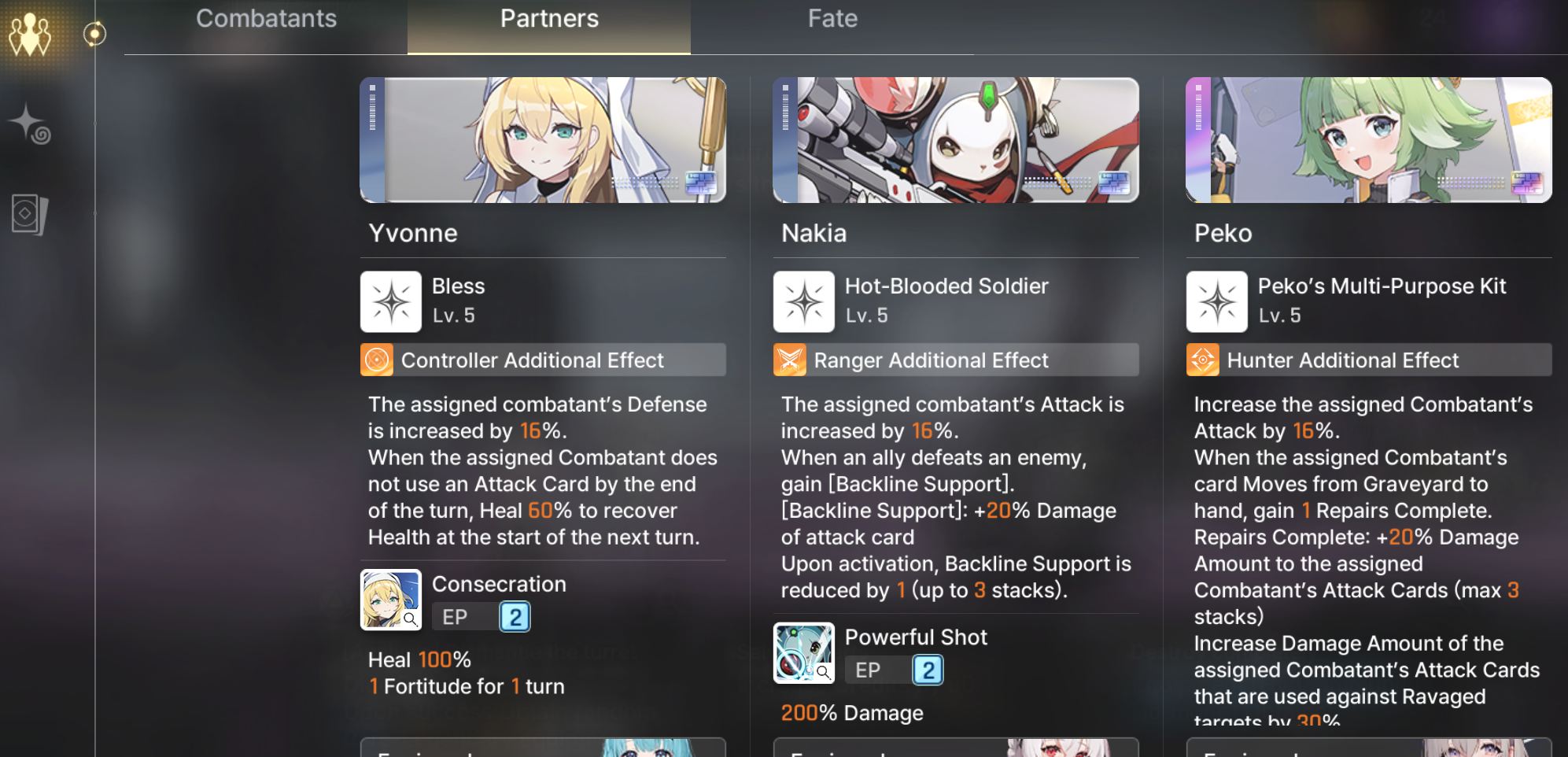The width and height of the screenshot is (1568, 757).
Task: Inspect the Consecration card thumbnail
Action: [x=391, y=600]
